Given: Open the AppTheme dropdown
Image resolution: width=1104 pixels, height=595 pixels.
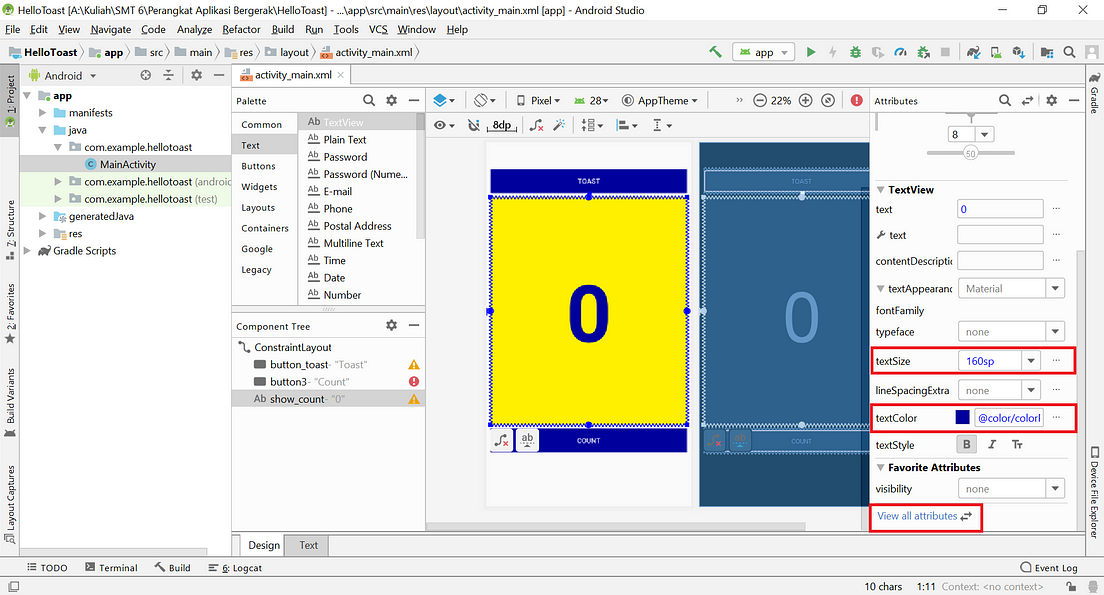Looking at the screenshot, I should click(x=660, y=101).
